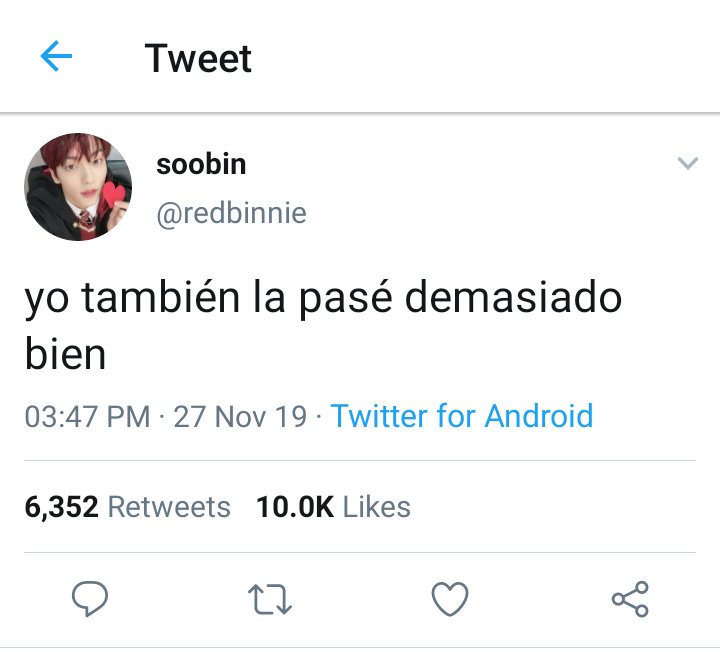Select the 27 Nov 19 date
The height and width of the screenshot is (652, 720).
(240, 417)
